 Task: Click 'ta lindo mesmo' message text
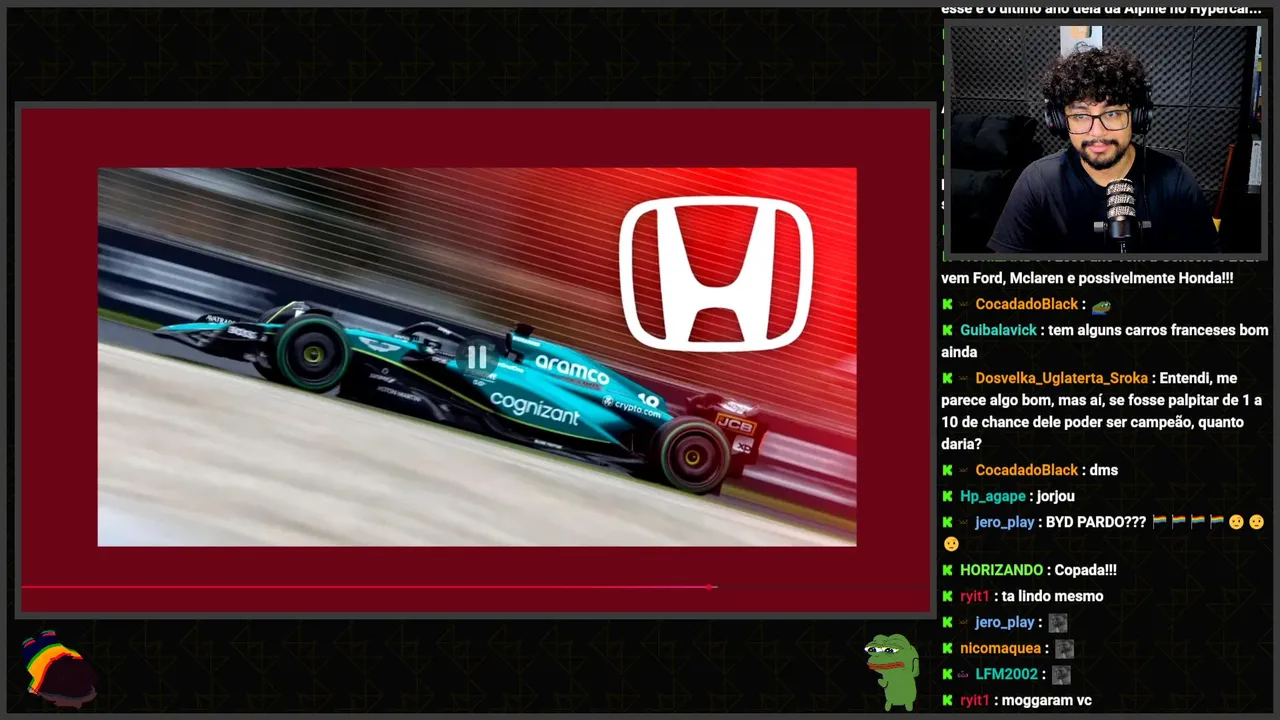click(1051, 596)
